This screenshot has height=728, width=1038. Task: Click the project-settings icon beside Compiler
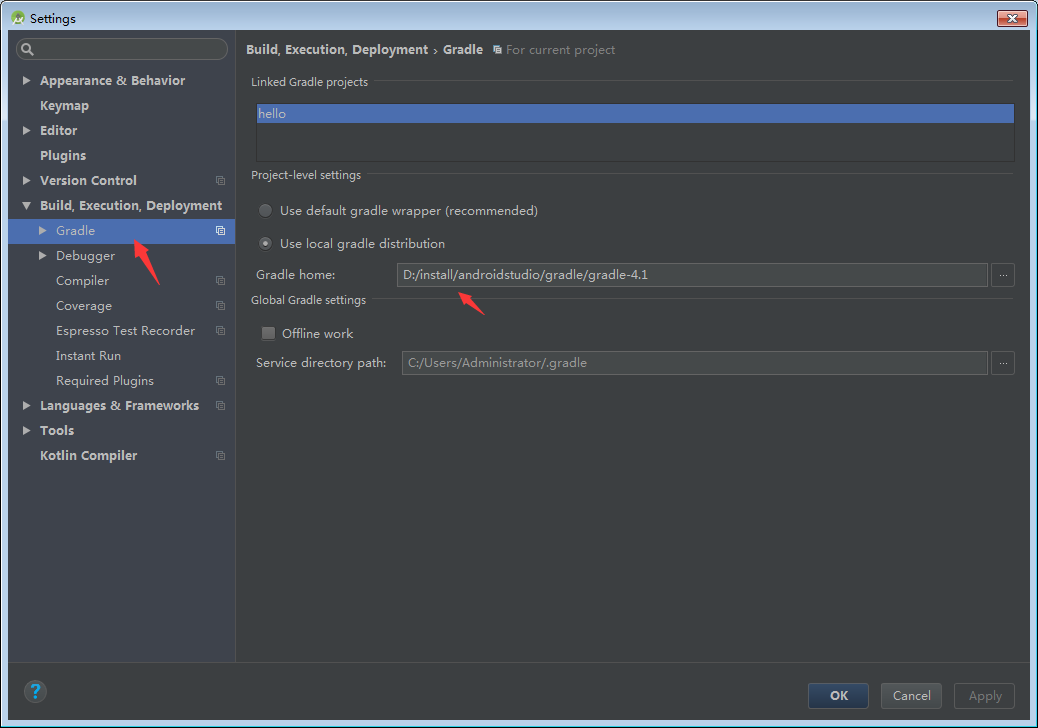pyautogui.click(x=219, y=280)
